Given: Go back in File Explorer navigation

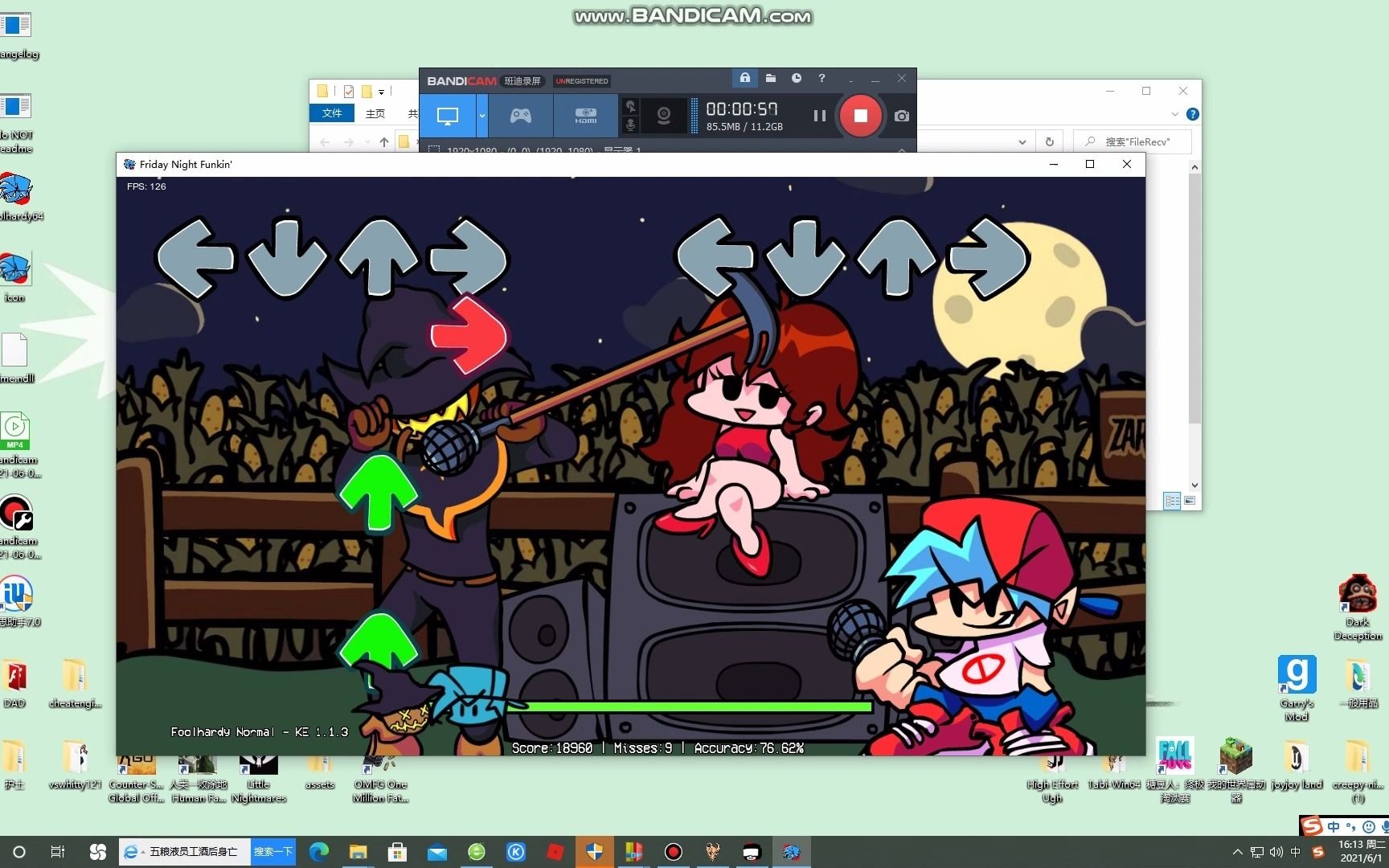Looking at the screenshot, I should point(325,142).
